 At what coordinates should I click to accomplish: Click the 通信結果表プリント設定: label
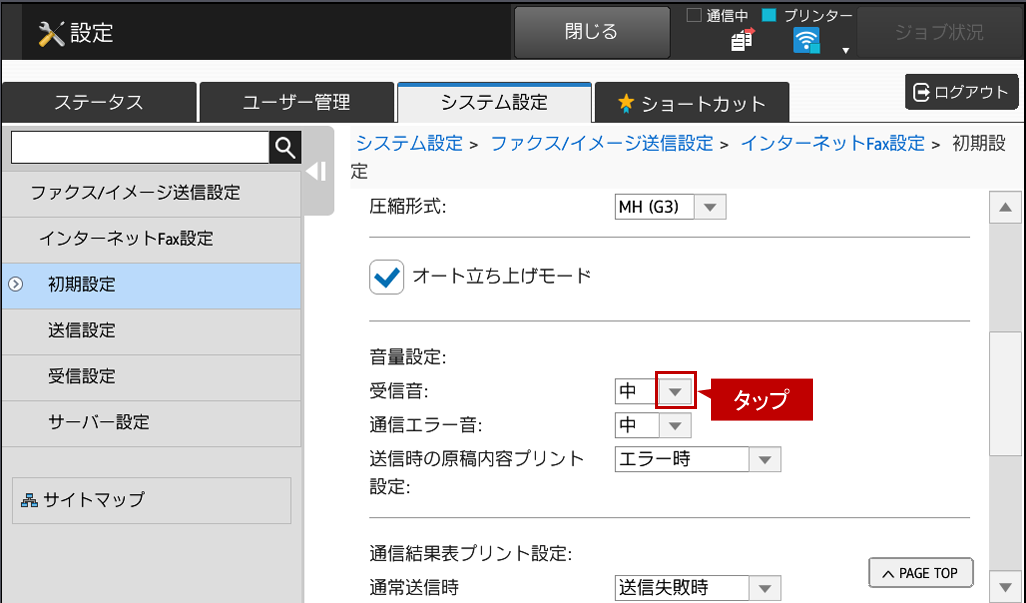tap(470, 554)
